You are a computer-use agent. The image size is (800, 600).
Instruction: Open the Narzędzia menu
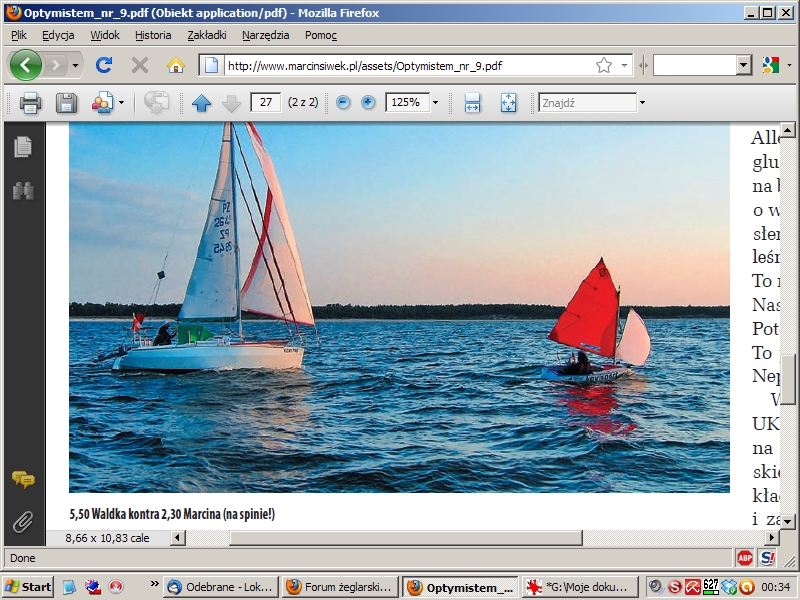(265, 35)
